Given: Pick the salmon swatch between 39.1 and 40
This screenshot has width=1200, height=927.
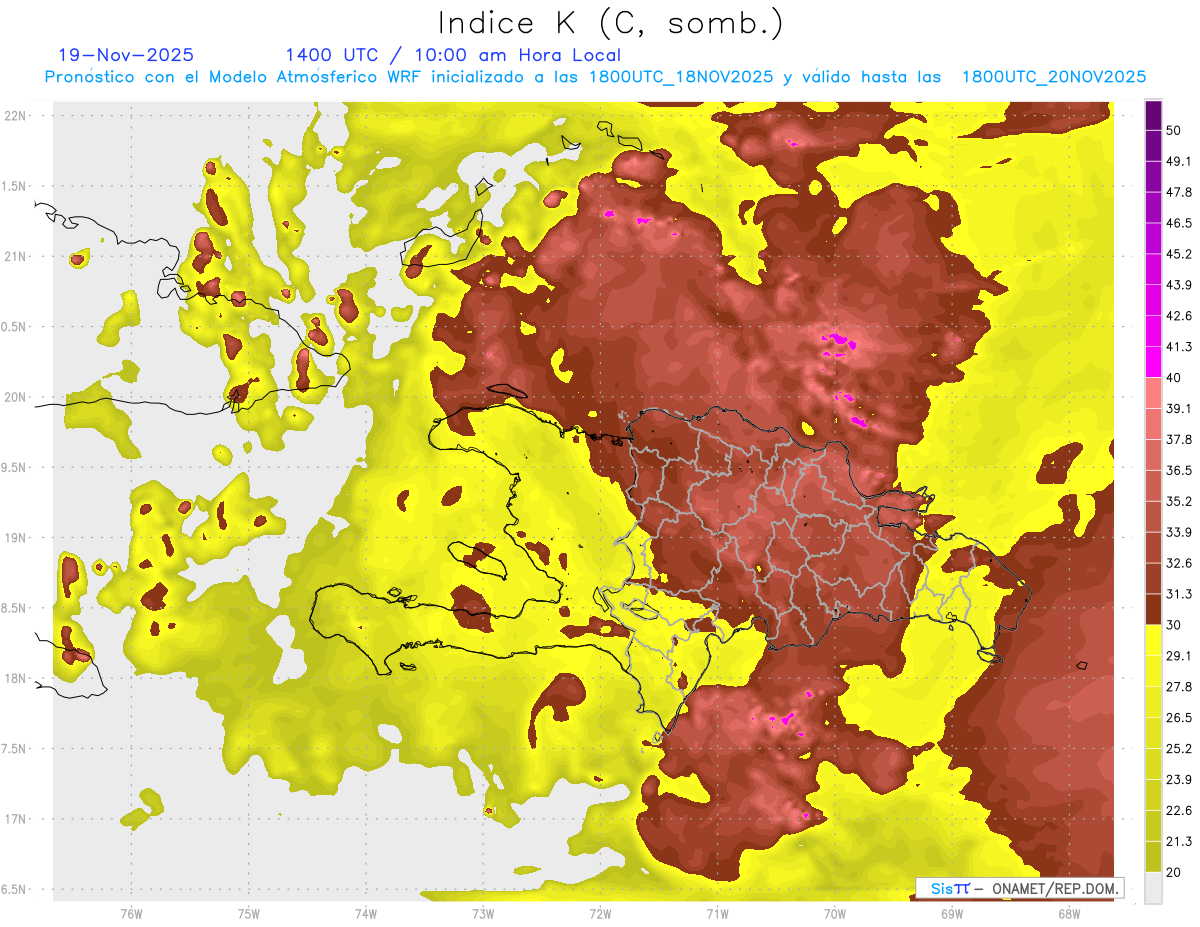Looking at the screenshot, I should (x=1153, y=393).
